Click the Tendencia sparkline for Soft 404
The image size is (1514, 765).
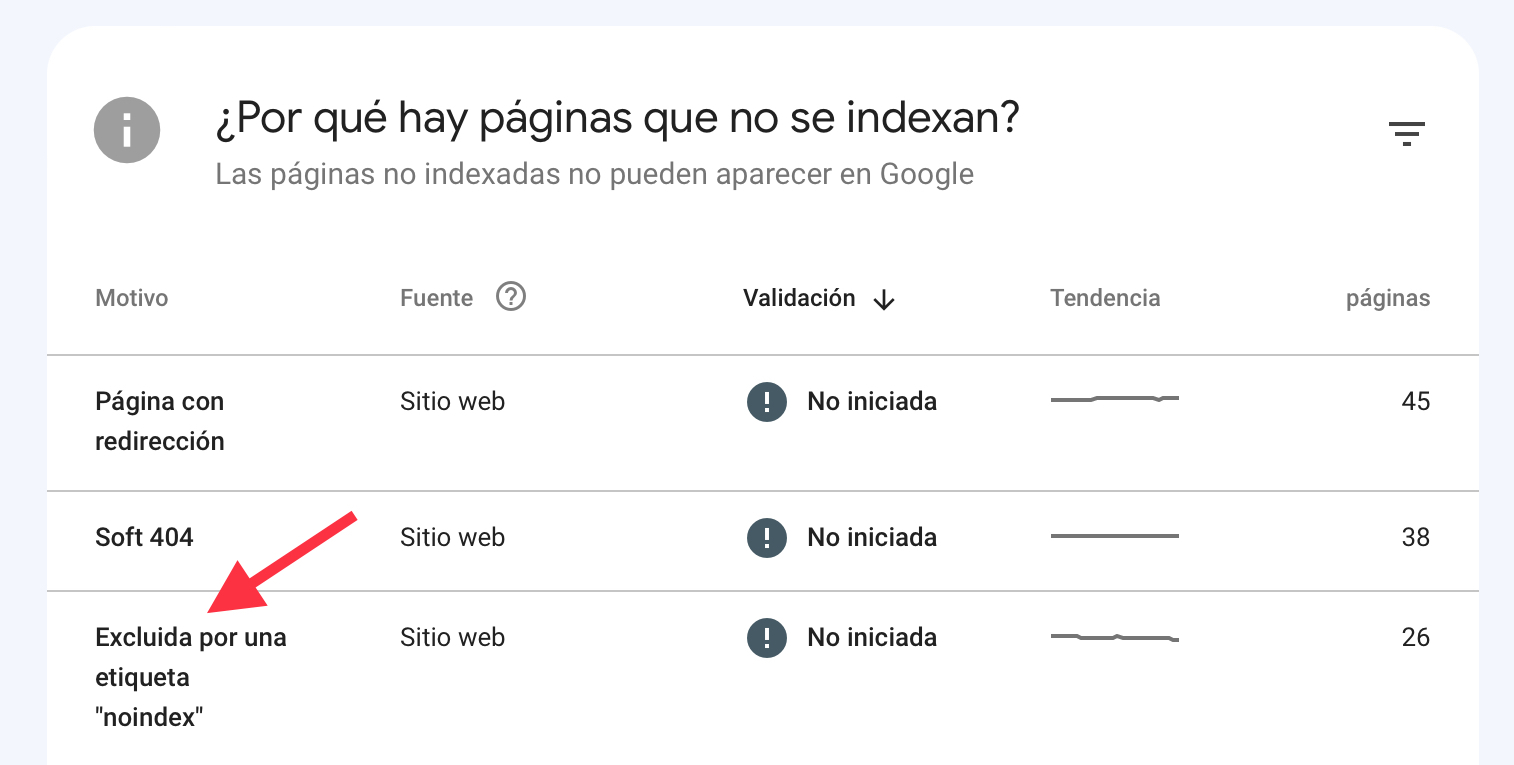1114,537
